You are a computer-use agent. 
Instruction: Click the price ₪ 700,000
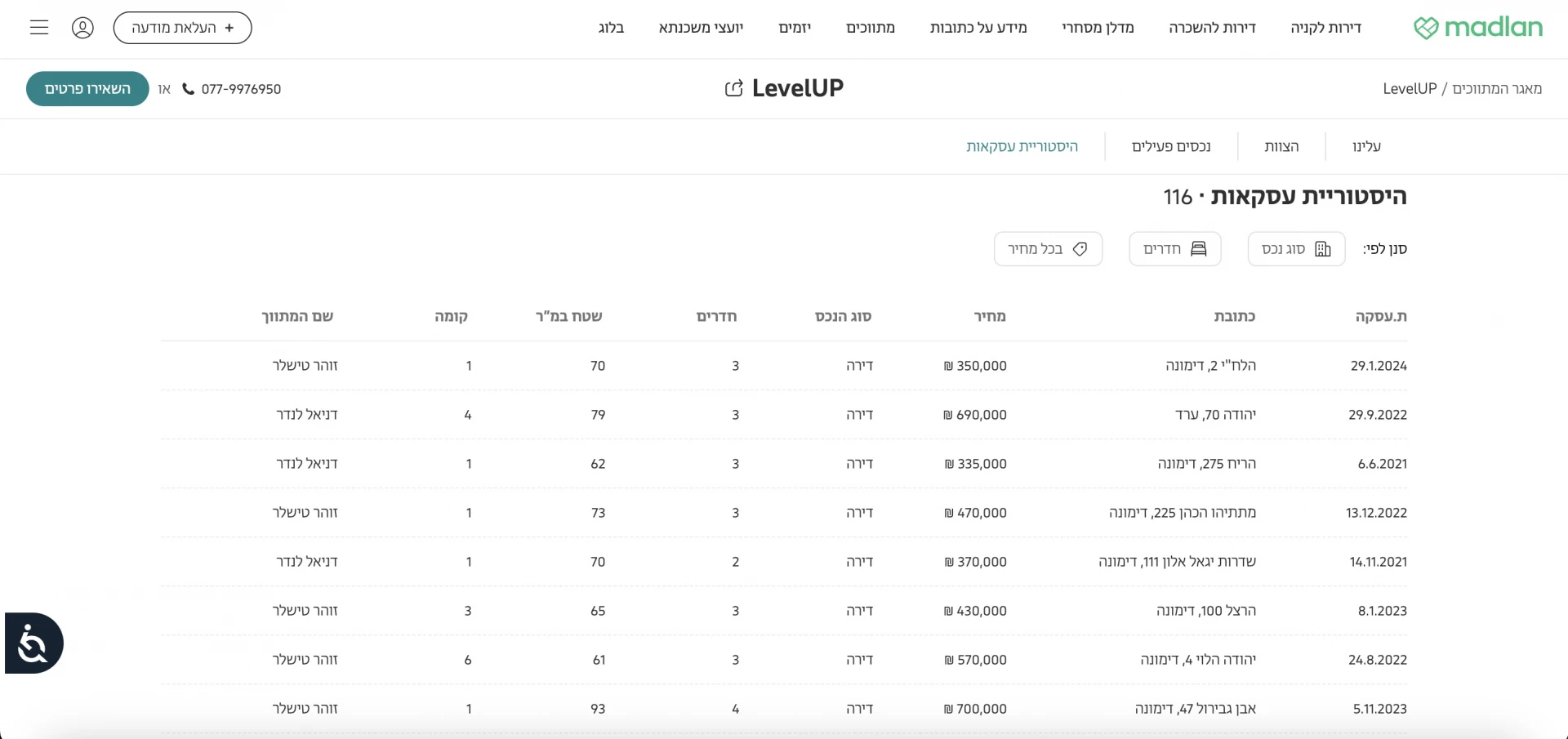(x=975, y=709)
